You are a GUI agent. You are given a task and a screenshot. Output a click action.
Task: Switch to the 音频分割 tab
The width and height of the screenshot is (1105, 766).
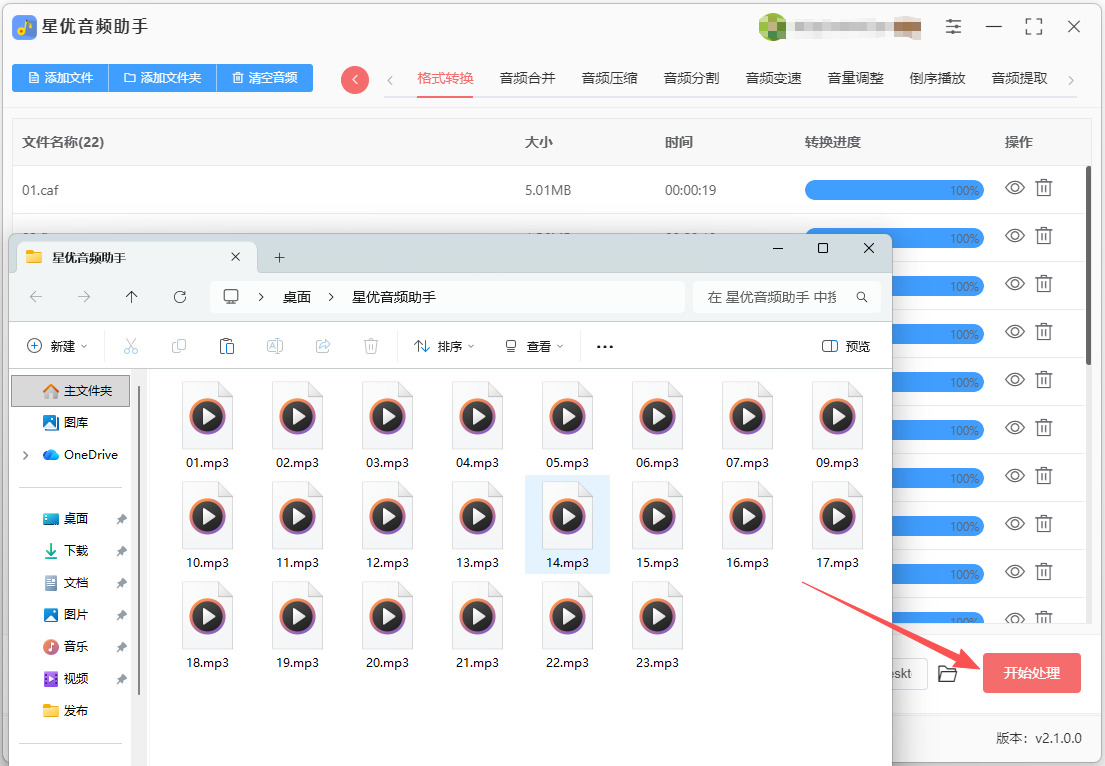[691, 78]
